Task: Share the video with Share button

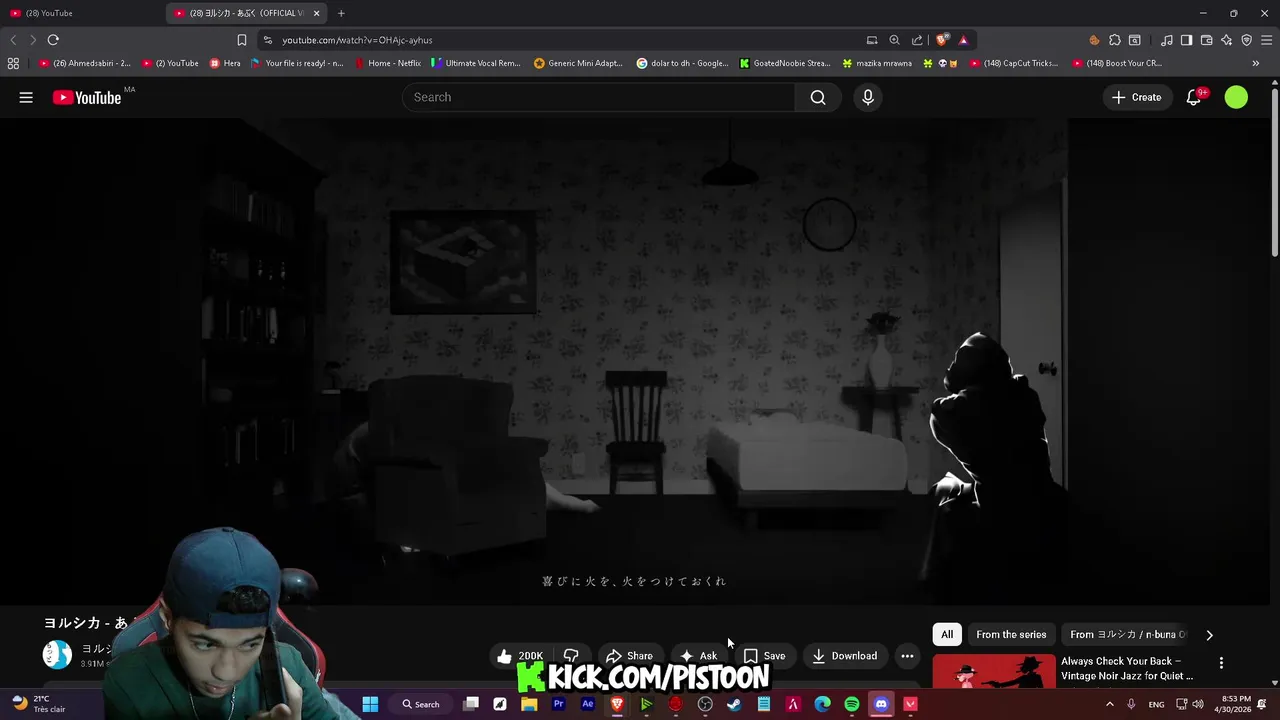Action: (x=629, y=656)
